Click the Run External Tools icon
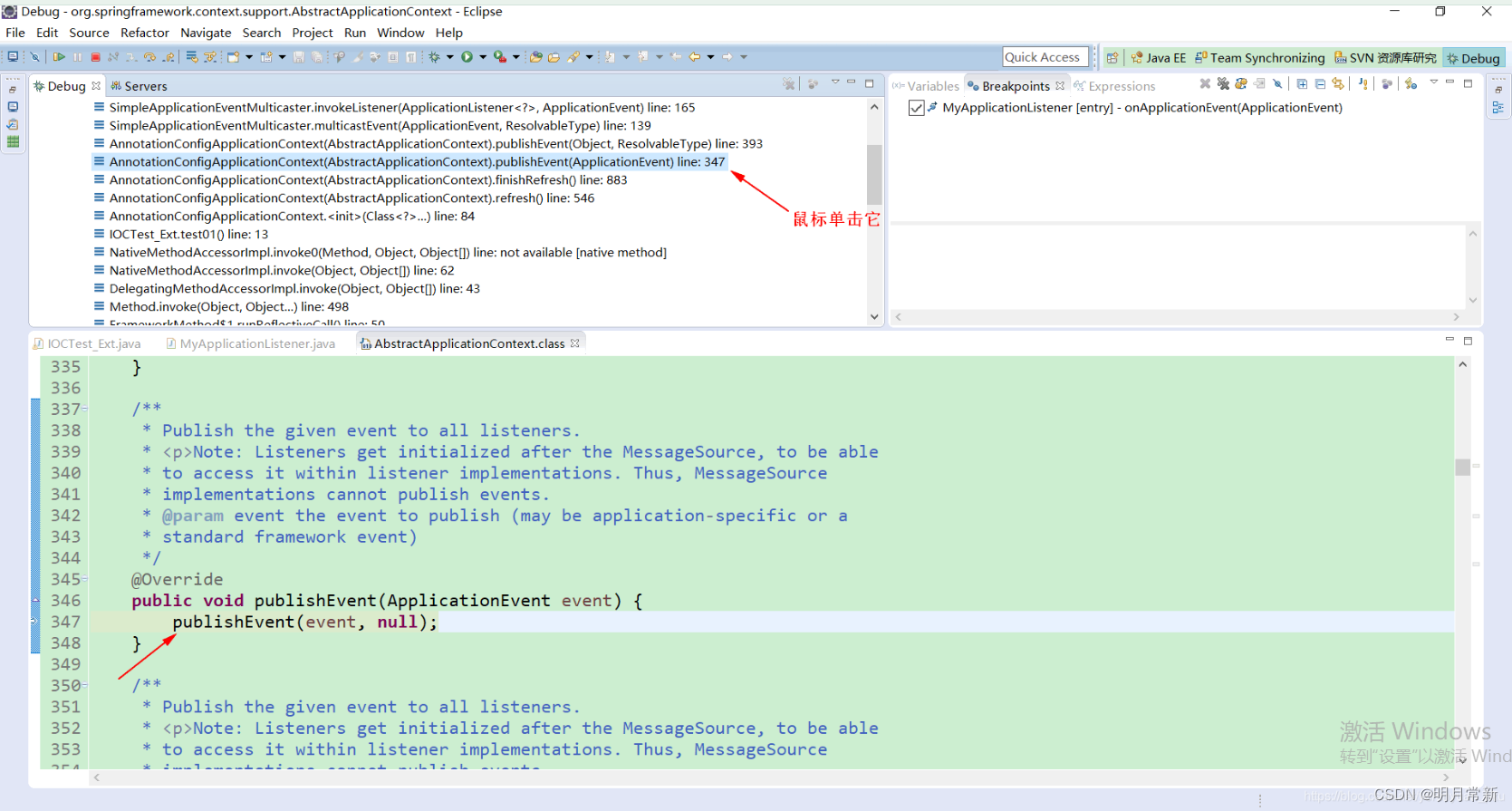1512x811 pixels. coord(500,57)
